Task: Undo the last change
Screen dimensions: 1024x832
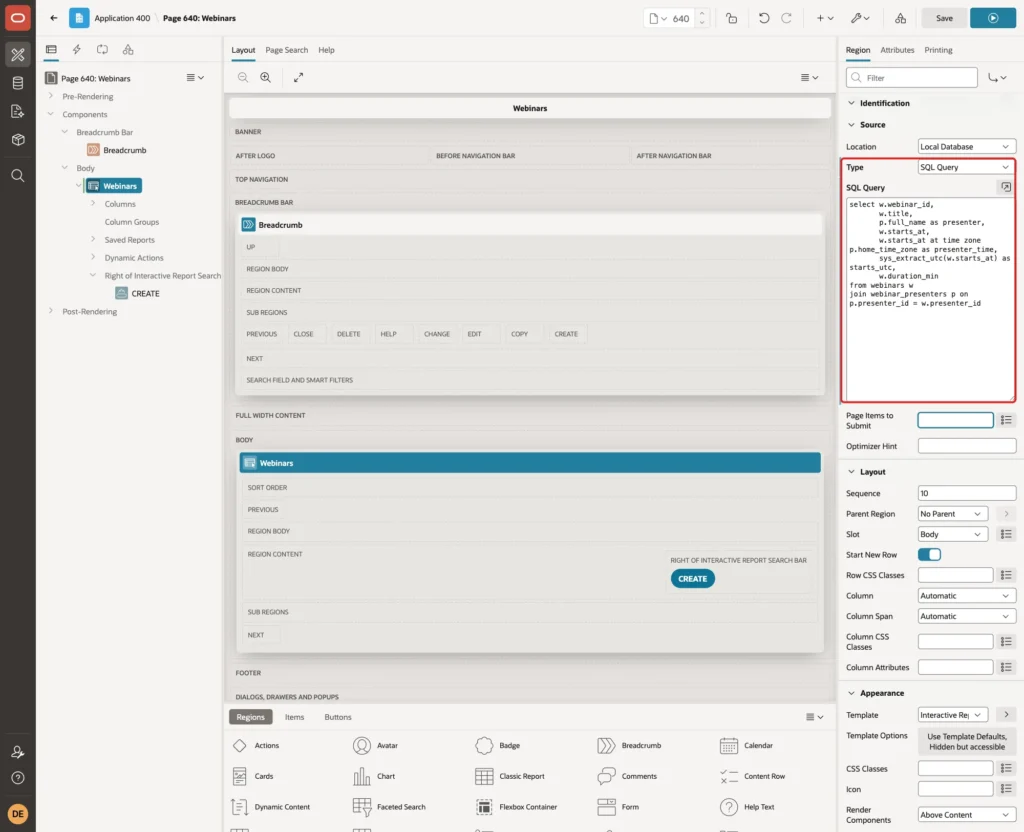Action: (x=763, y=18)
